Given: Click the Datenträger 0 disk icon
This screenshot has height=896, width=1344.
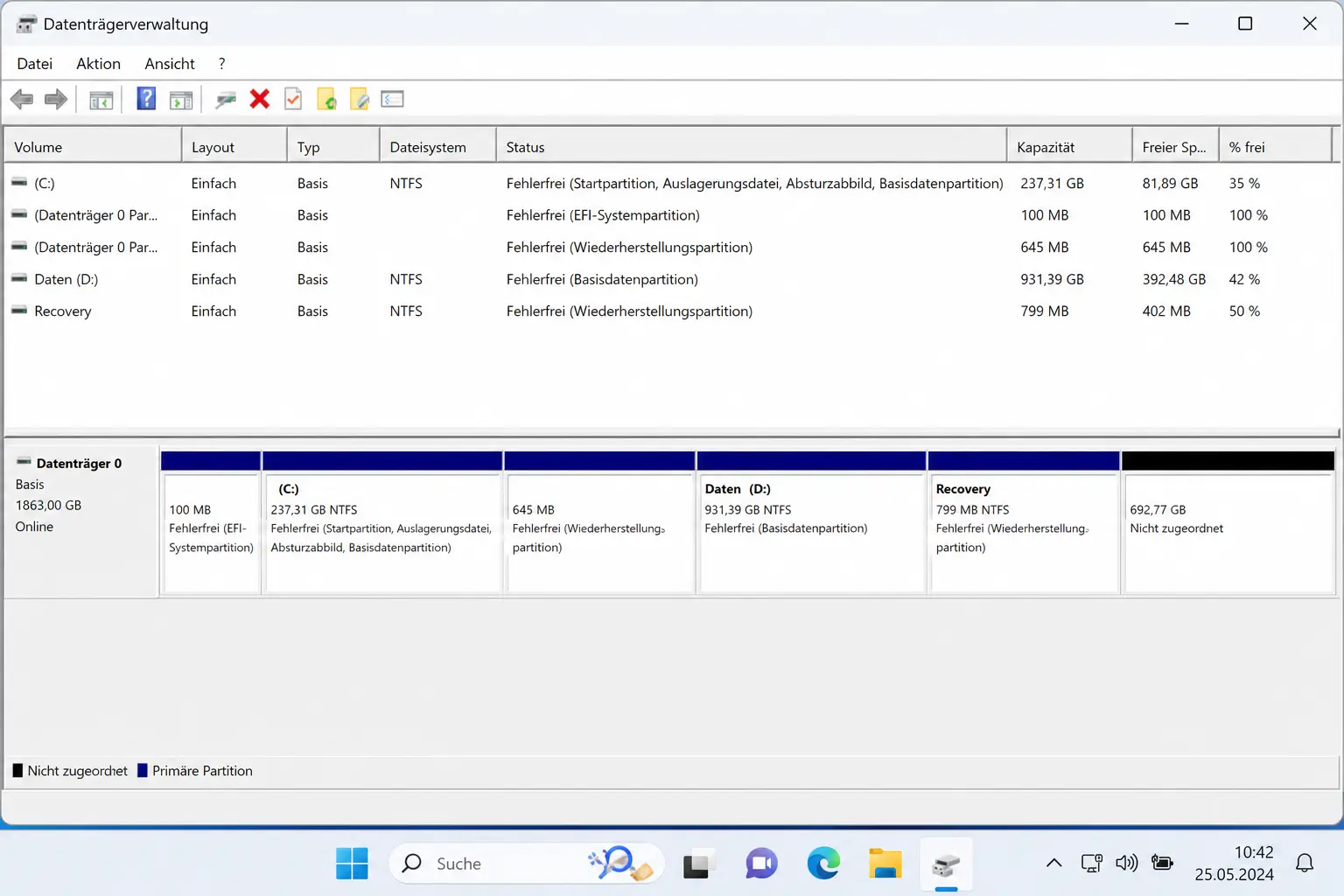Looking at the screenshot, I should pyautogui.click(x=24, y=462).
